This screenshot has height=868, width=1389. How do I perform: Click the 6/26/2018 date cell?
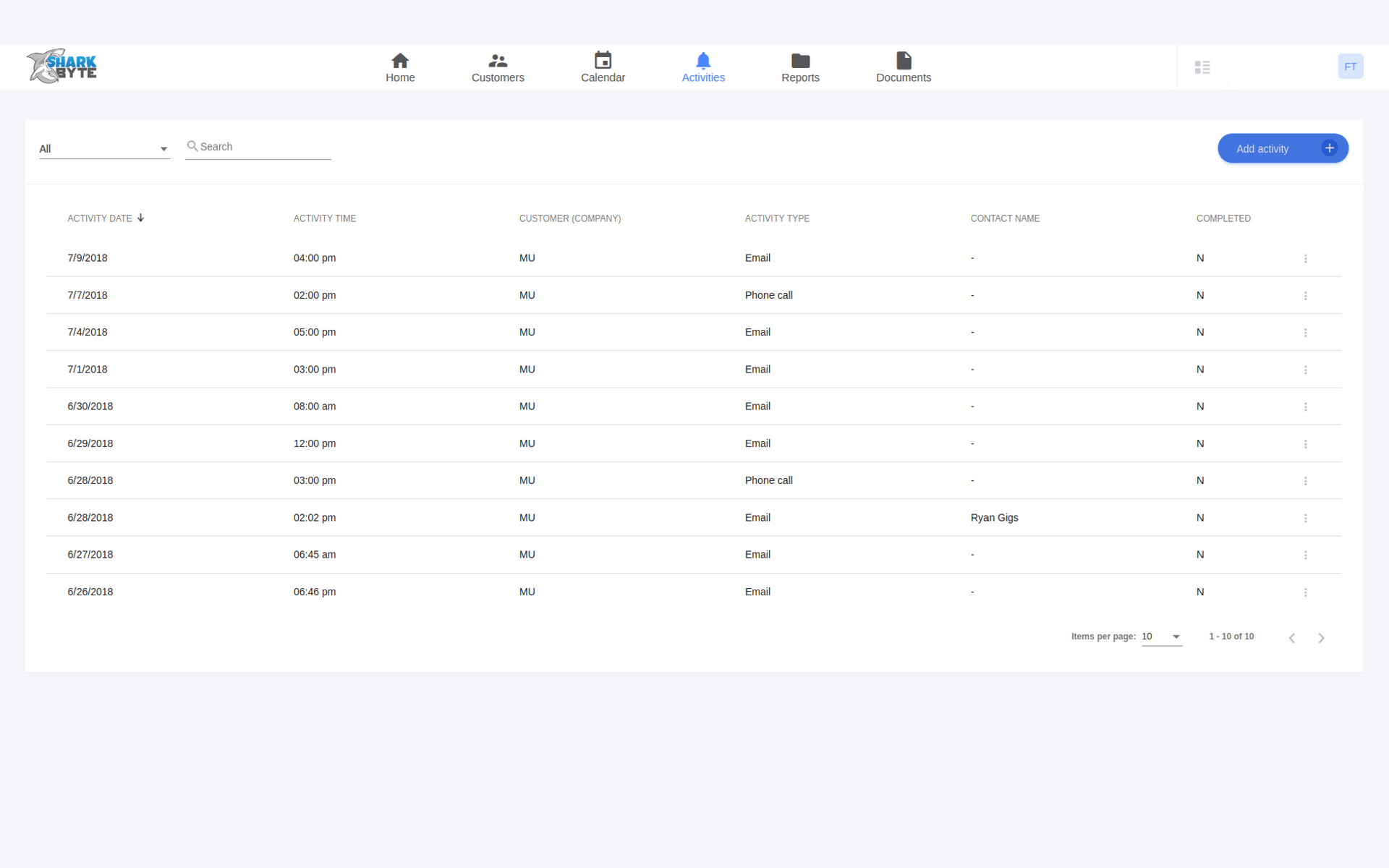[90, 592]
